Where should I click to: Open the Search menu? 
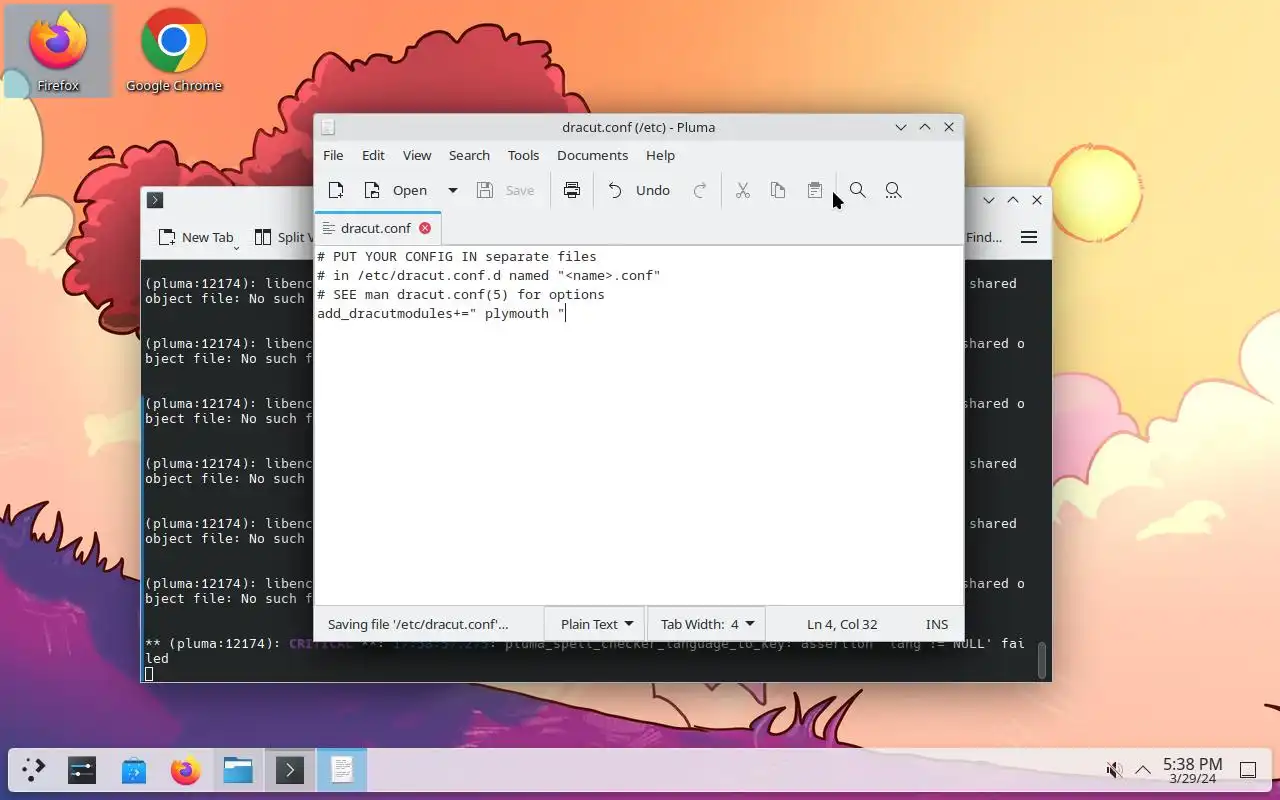[x=469, y=155]
